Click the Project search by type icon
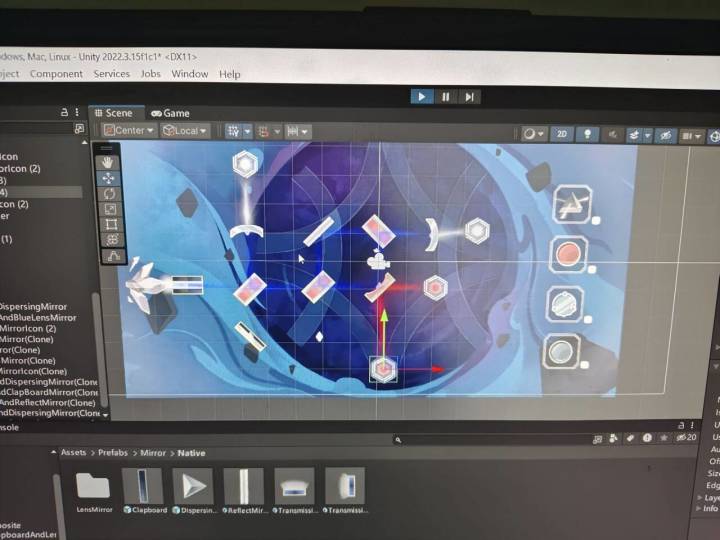The image size is (720, 540). coord(613,439)
